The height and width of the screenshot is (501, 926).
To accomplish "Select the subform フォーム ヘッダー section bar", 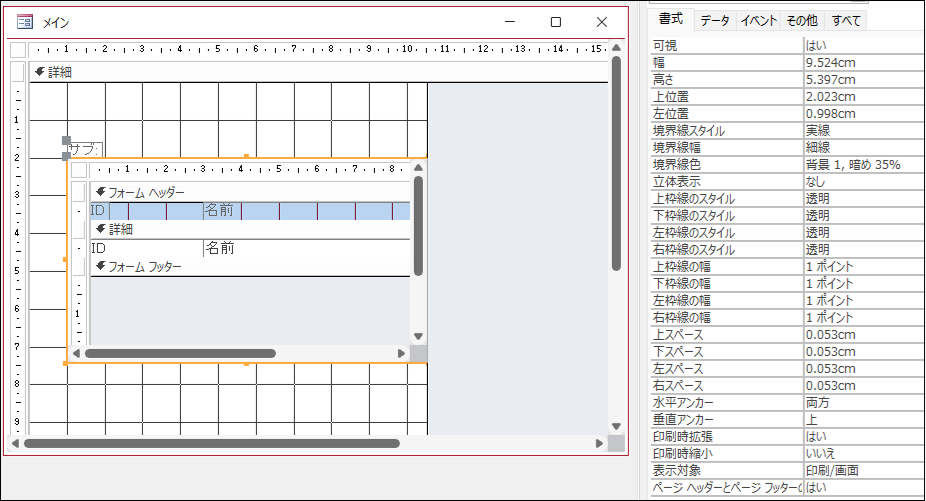I will 250,193.
